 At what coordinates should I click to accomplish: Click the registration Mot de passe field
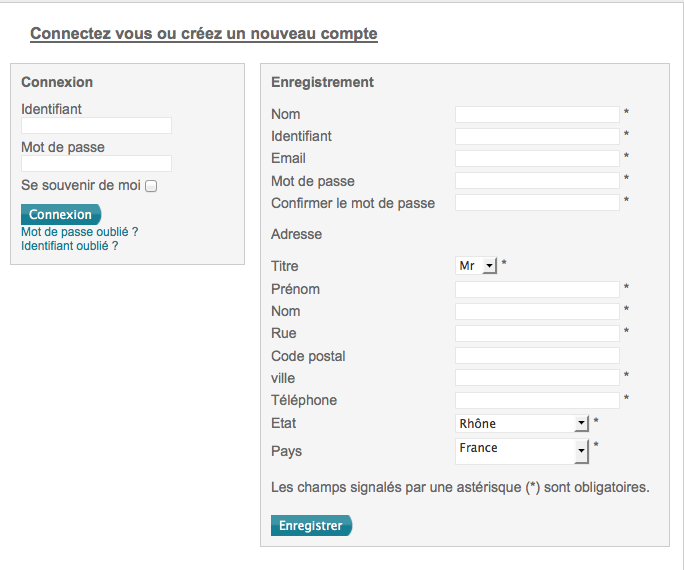coord(537,181)
